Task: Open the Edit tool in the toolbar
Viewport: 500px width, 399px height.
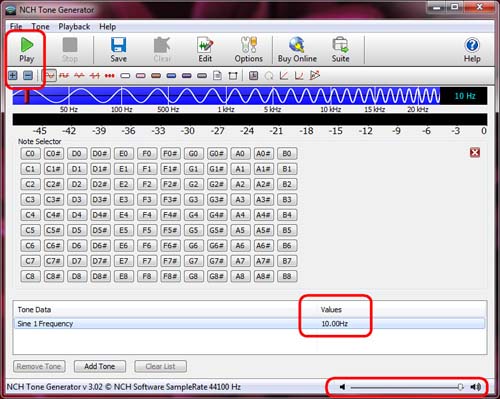Action: [205, 50]
